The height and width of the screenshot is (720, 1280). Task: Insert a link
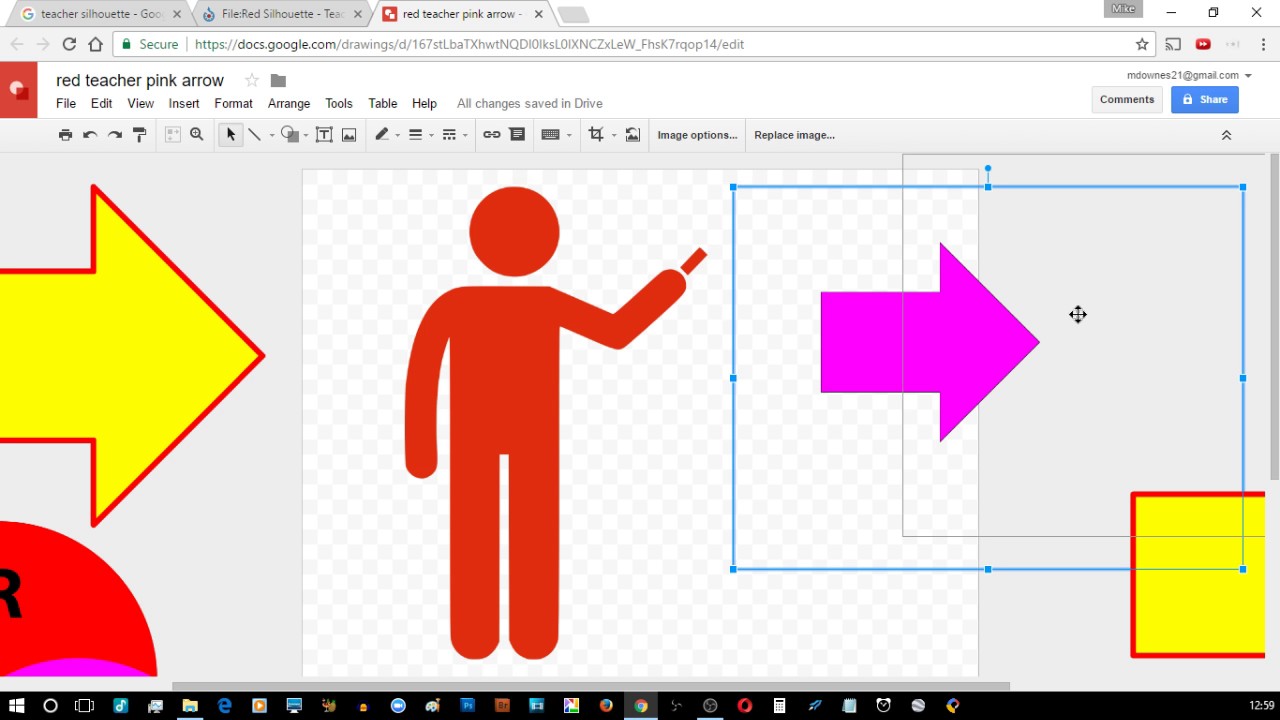click(x=491, y=134)
